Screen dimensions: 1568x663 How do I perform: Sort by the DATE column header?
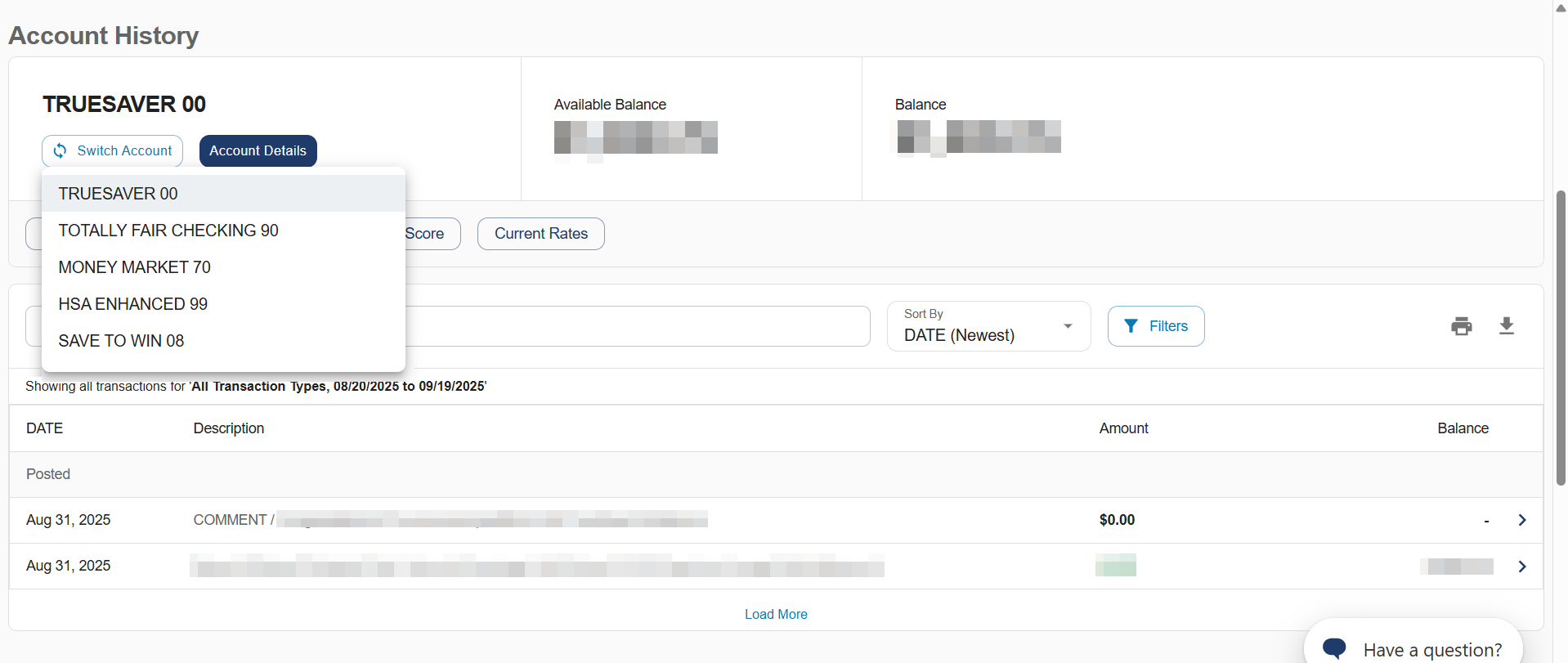(45, 428)
